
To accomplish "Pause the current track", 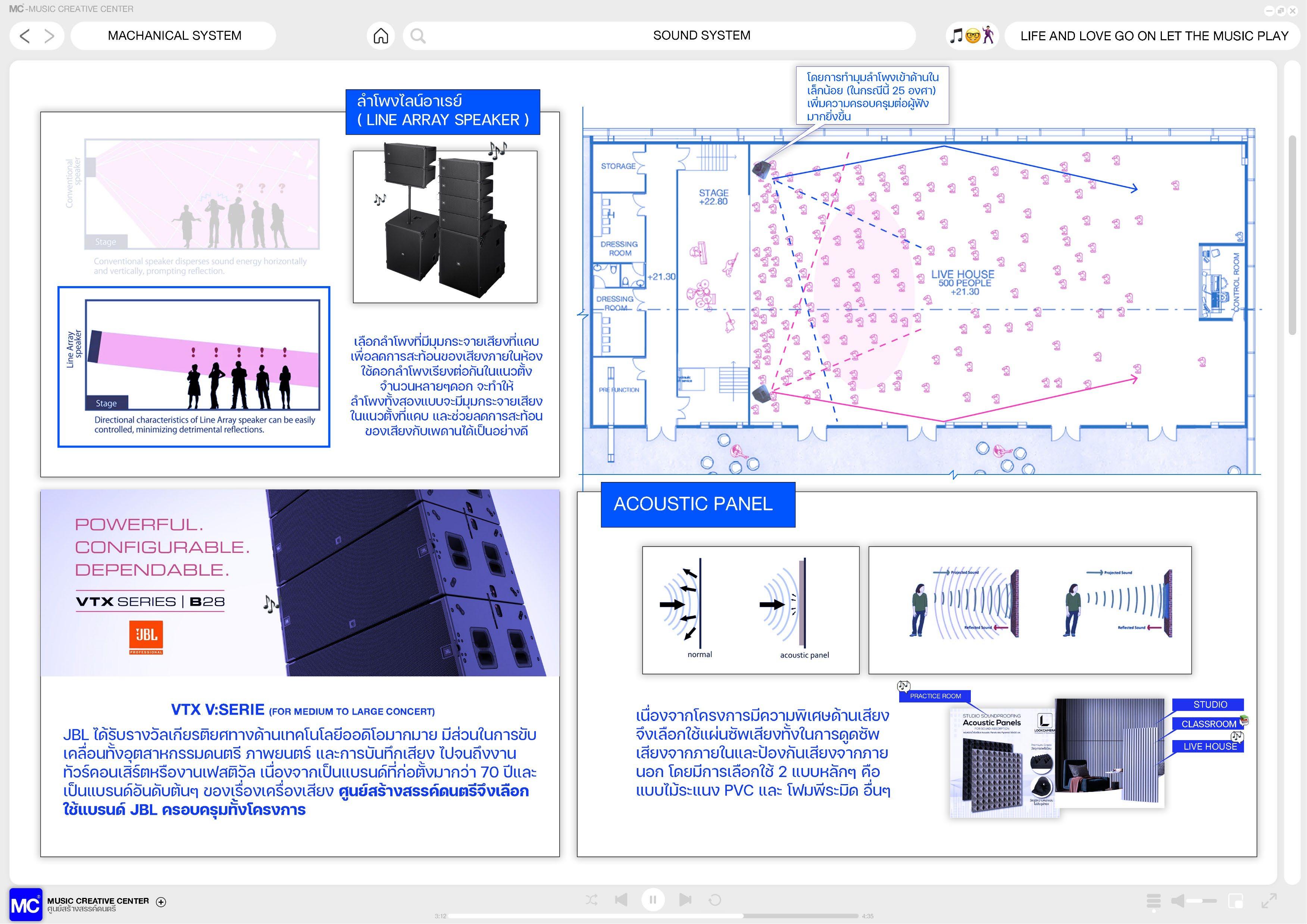I will (653, 899).
